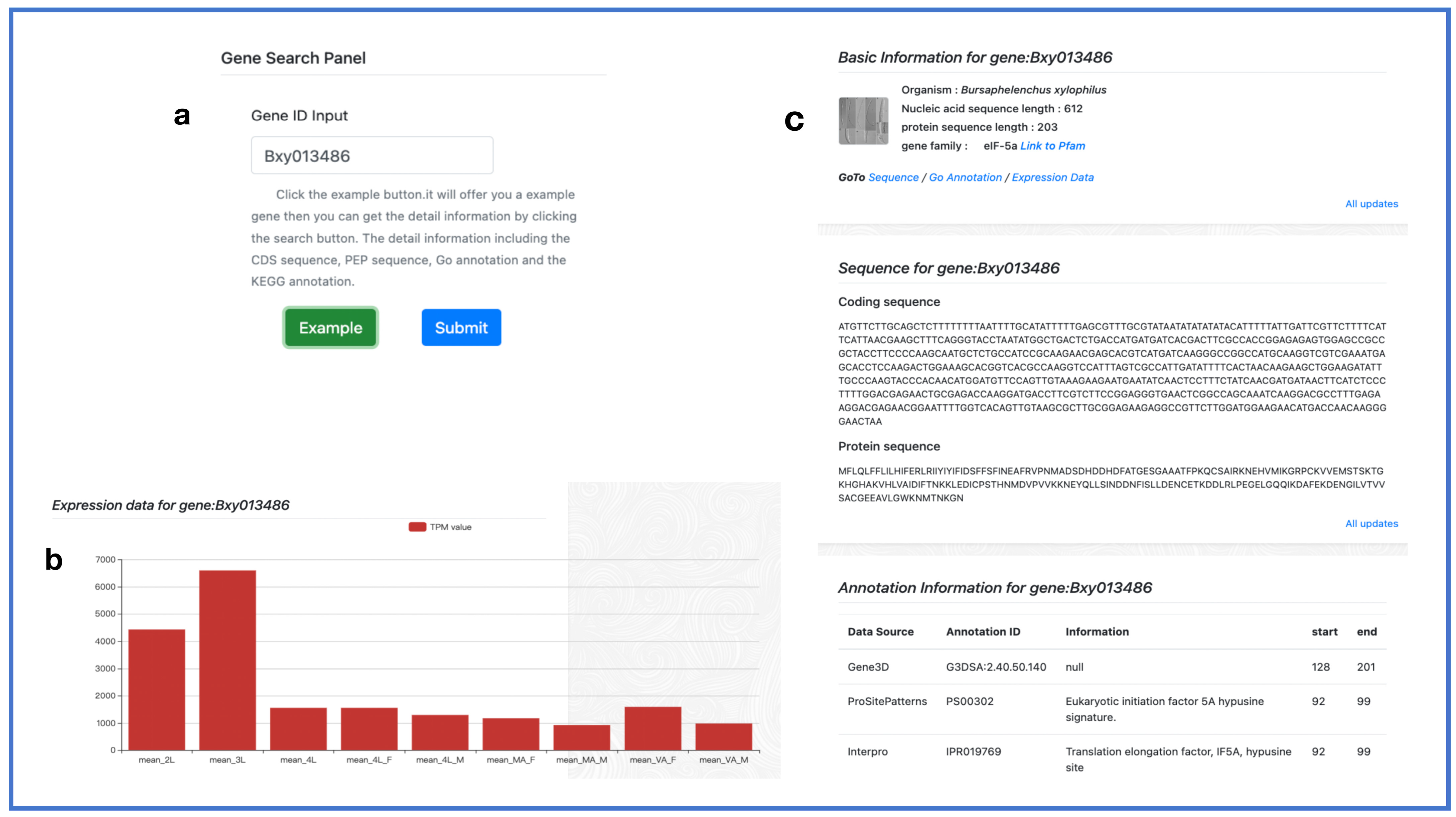Toggle the TPM value legend swatch
The image size is (1456, 817).
(x=417, y=527)
